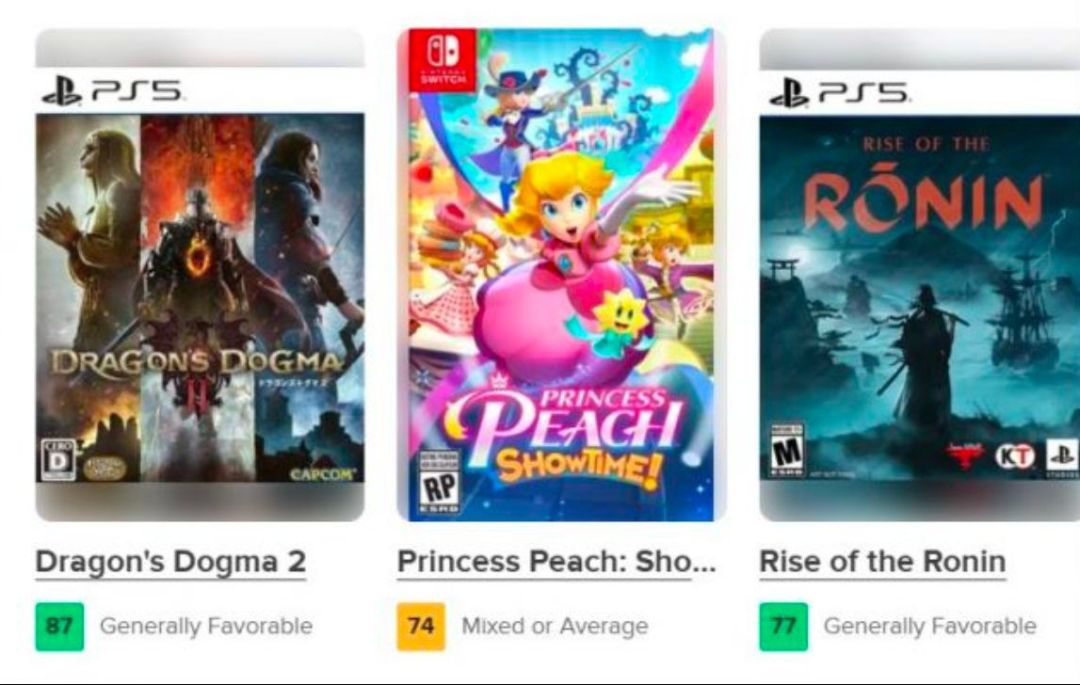Open the Princess Peach: Showtime title link
1080x685 pixels.
(556, 562)
